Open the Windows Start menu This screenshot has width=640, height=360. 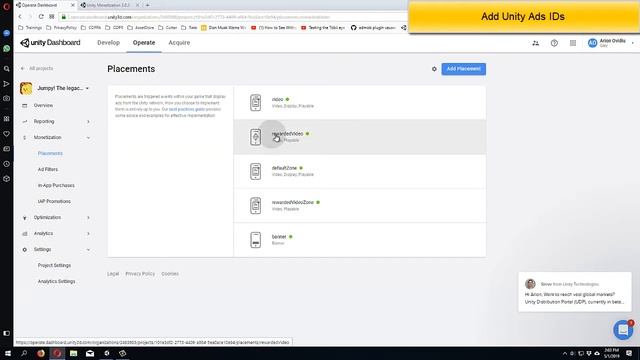tap(7, 353)
